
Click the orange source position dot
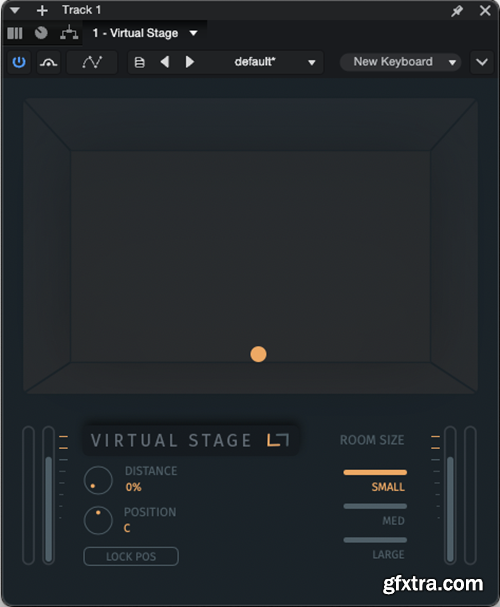[x=258, y=354]
